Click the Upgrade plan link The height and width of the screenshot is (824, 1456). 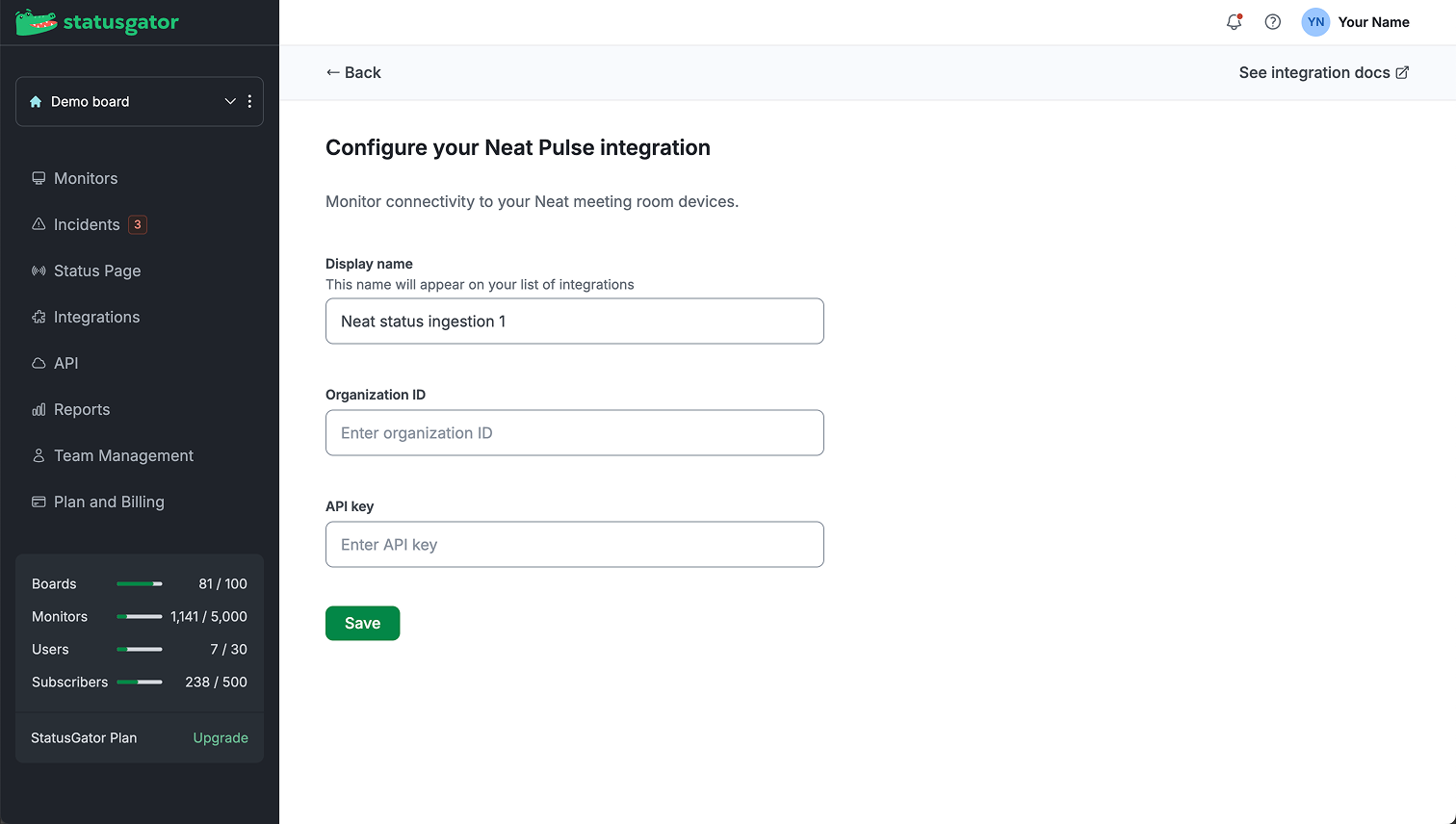coord(221,737)
